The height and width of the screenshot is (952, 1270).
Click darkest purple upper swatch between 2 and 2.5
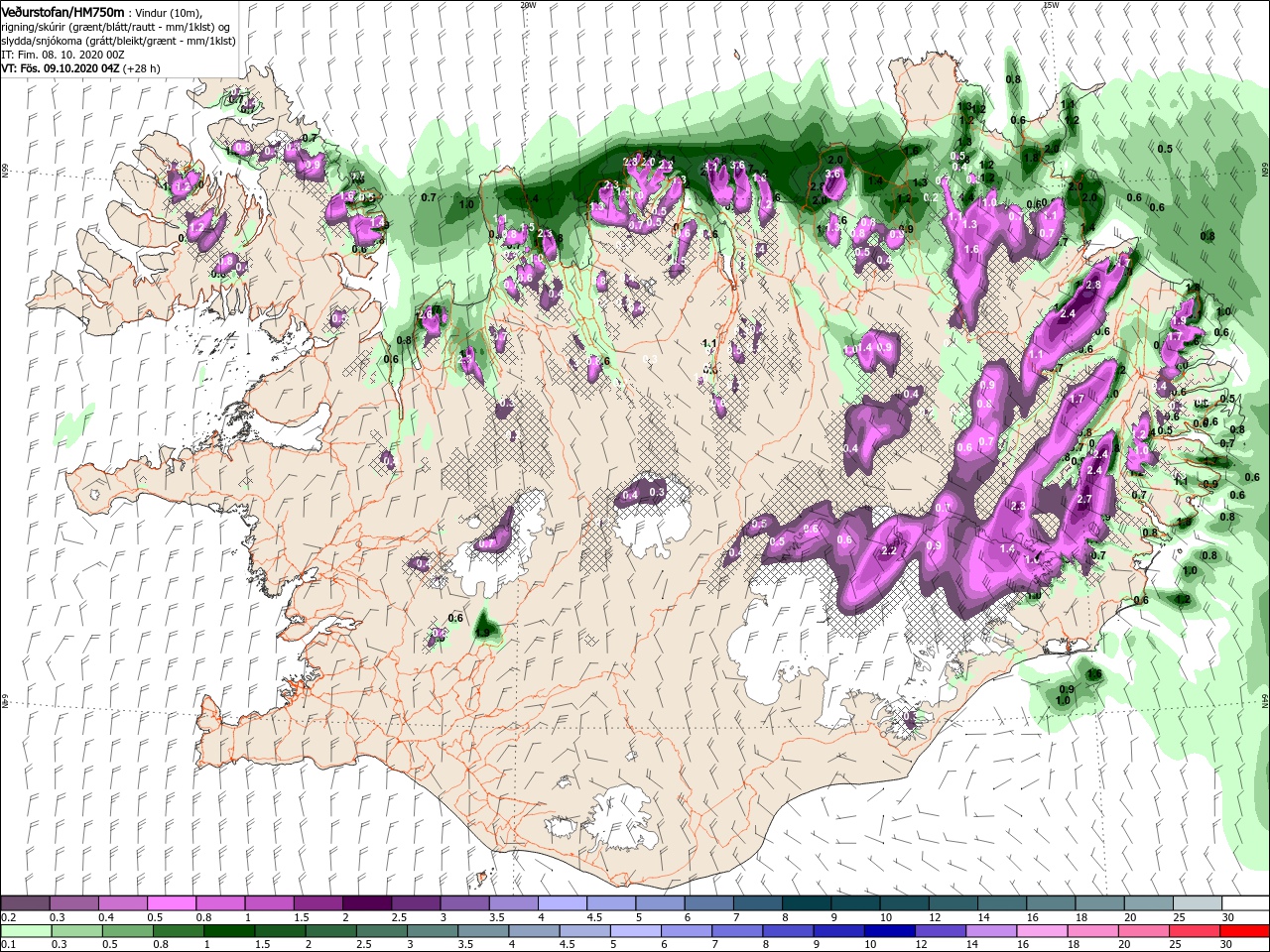367,903
